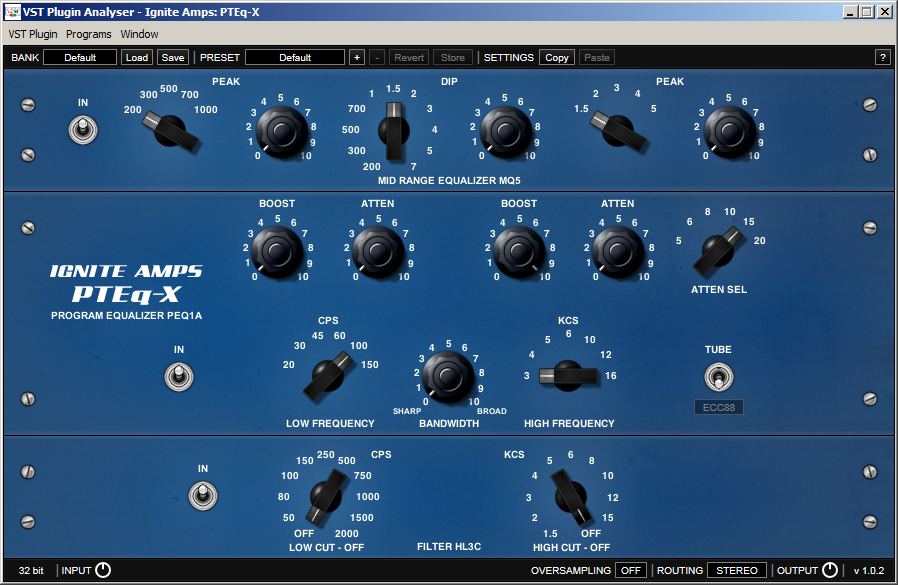This screenshot has width=898, height=585.
Task: Click the OUTPUT level knob
Action: tap(830, 570)
